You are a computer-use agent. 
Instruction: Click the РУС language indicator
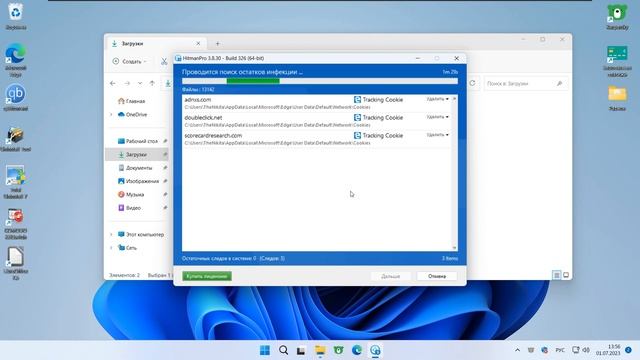(x=560, y=350)
